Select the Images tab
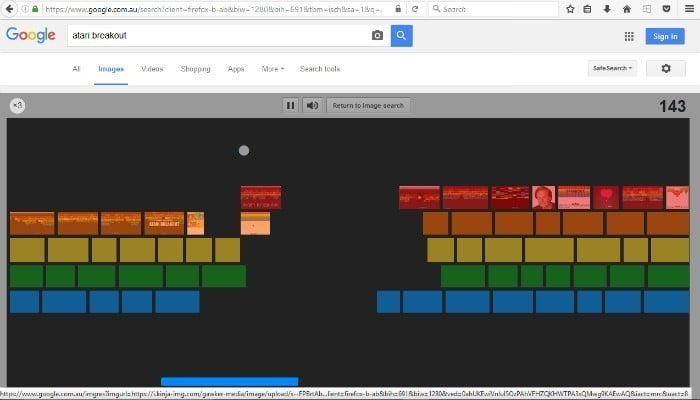 coord(111,69)
